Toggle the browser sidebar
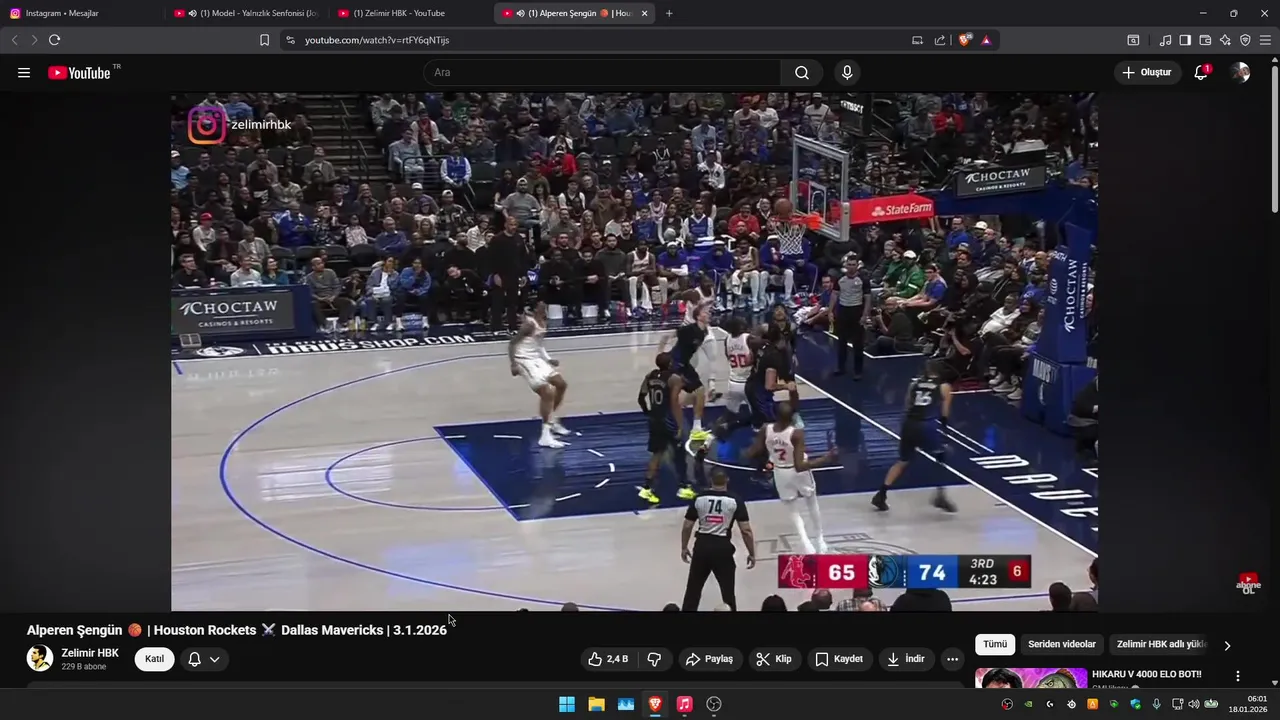Image resolution: width=1280 pixels, height=720 pixels. [x=1185, y=40]
